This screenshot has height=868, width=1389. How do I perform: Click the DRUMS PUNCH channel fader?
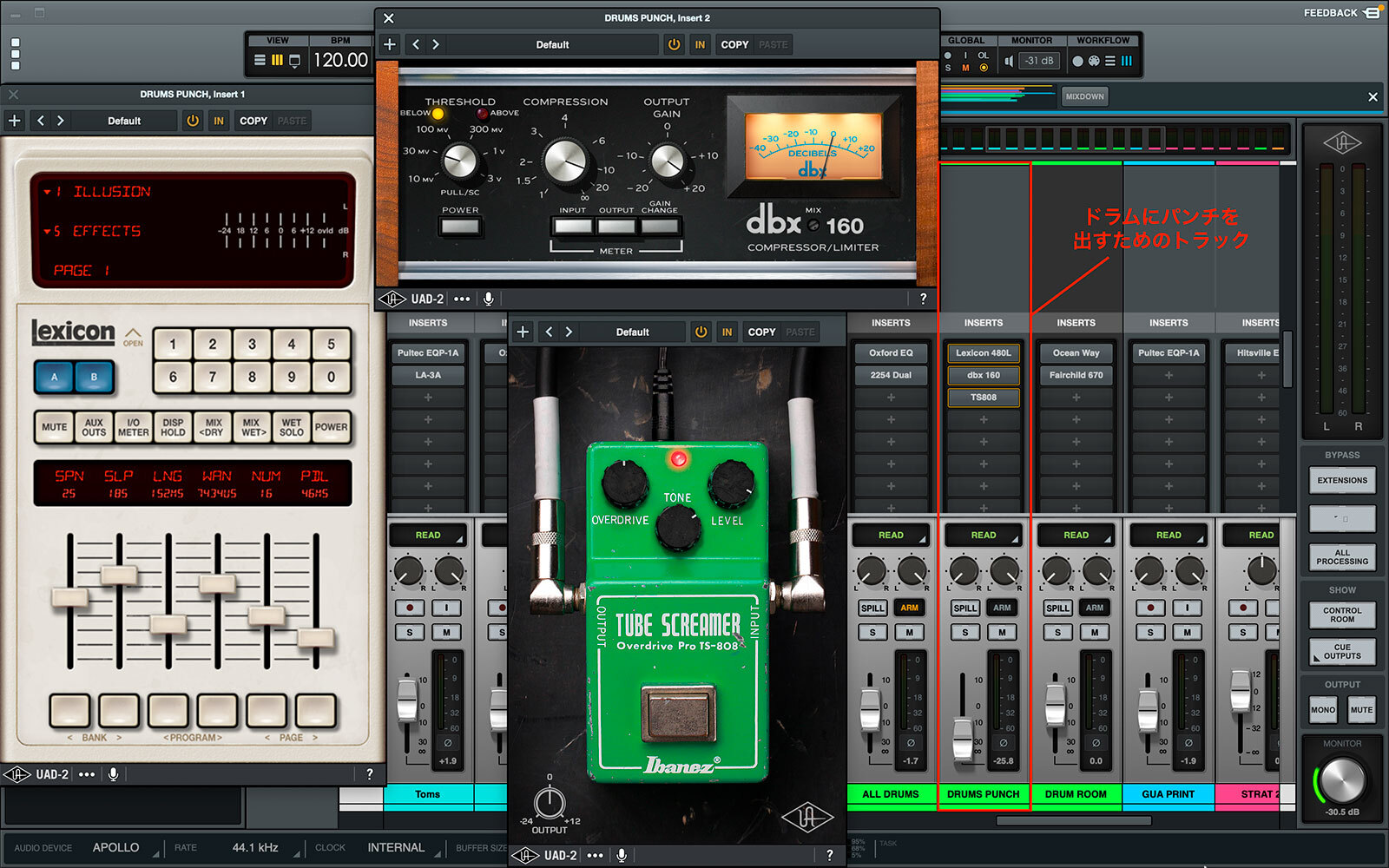pyautogui.click(x=963, y=738)
